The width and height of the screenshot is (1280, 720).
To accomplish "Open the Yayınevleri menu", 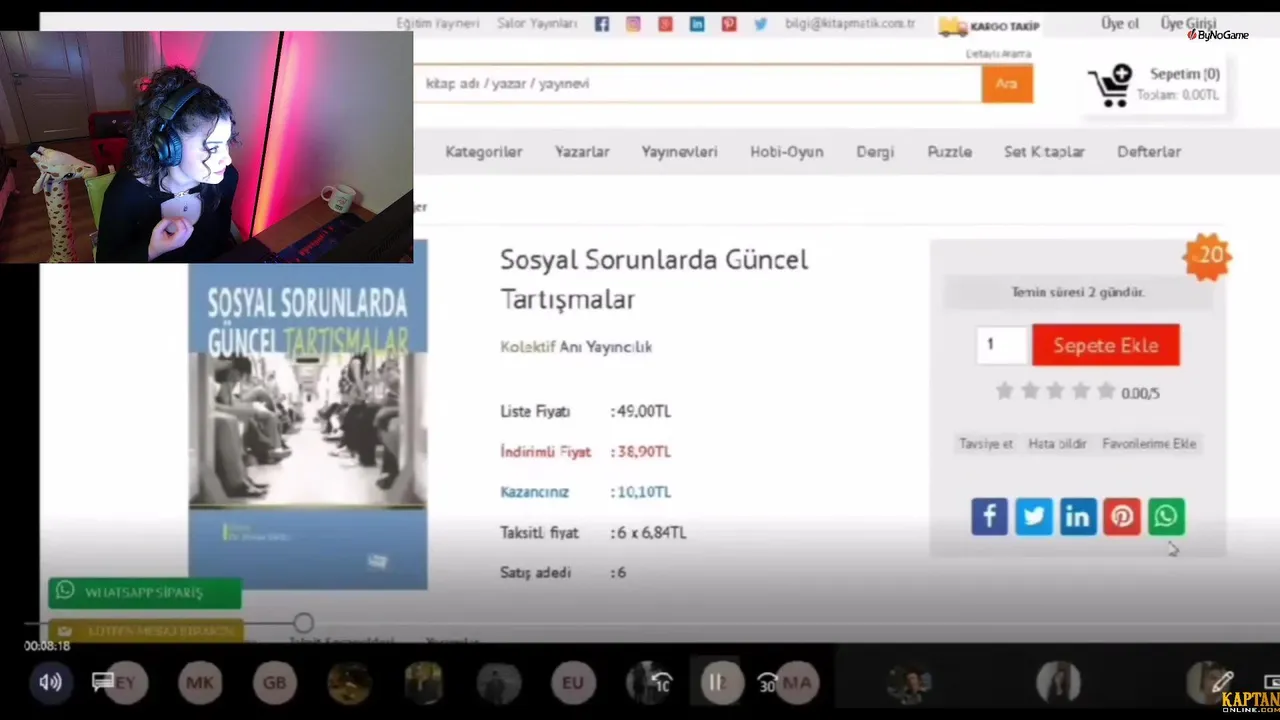I will click(x=679, y=152).
